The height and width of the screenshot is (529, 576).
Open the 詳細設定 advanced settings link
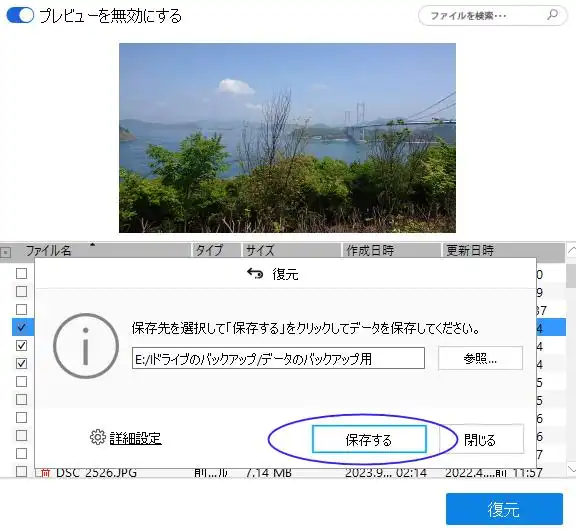tap(136, 438)
